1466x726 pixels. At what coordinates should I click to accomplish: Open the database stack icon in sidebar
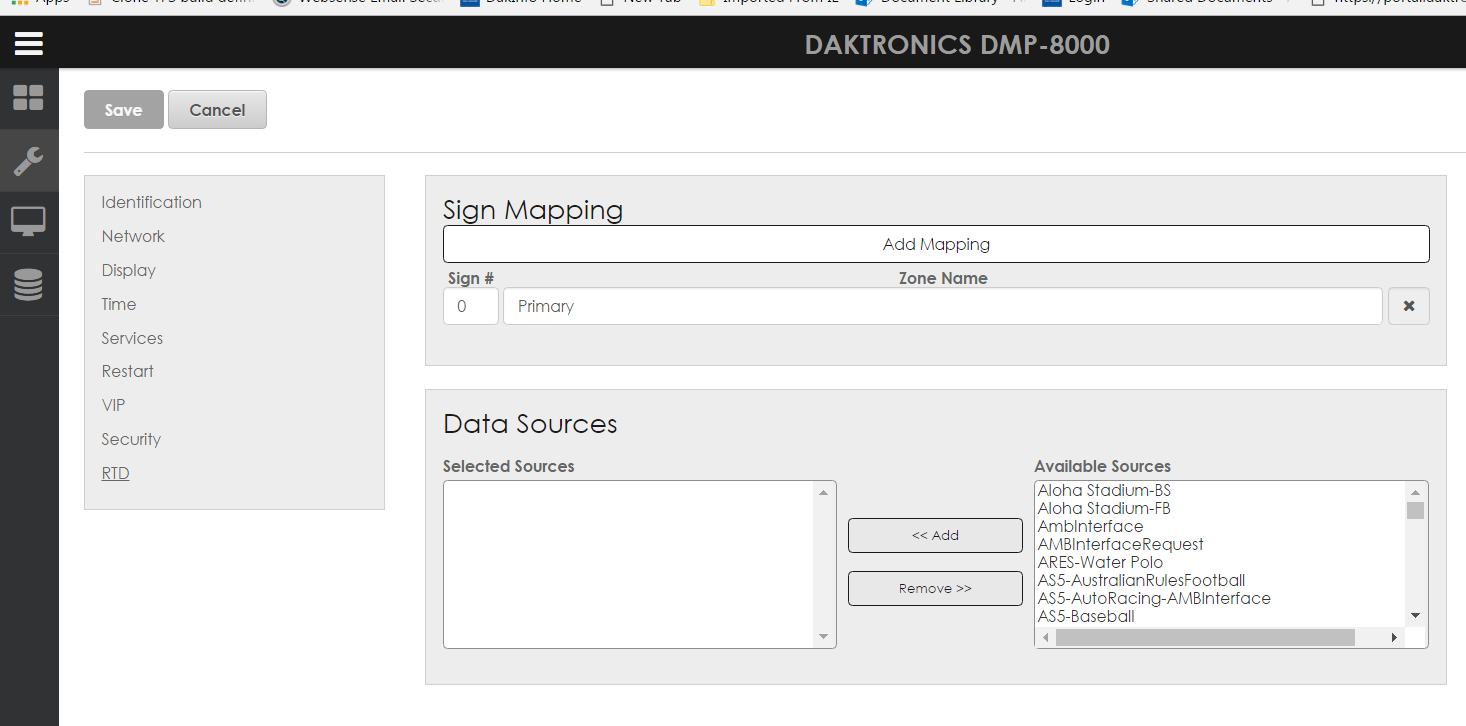tap(28, 285)
